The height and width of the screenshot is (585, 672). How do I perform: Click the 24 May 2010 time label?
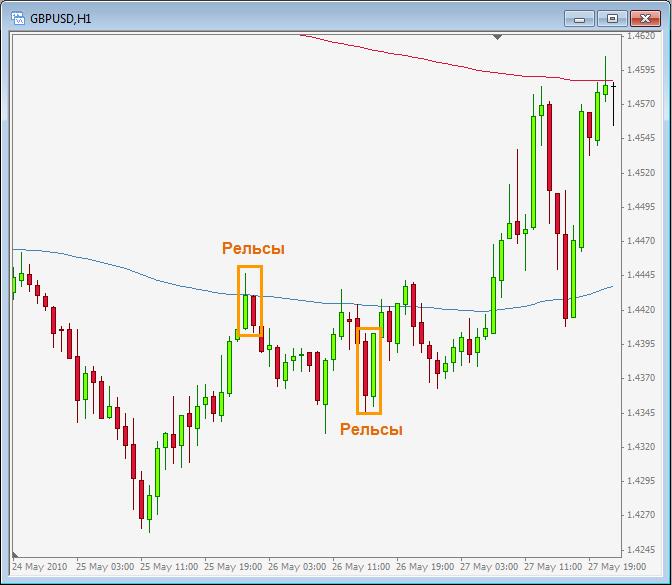(40, 567)
